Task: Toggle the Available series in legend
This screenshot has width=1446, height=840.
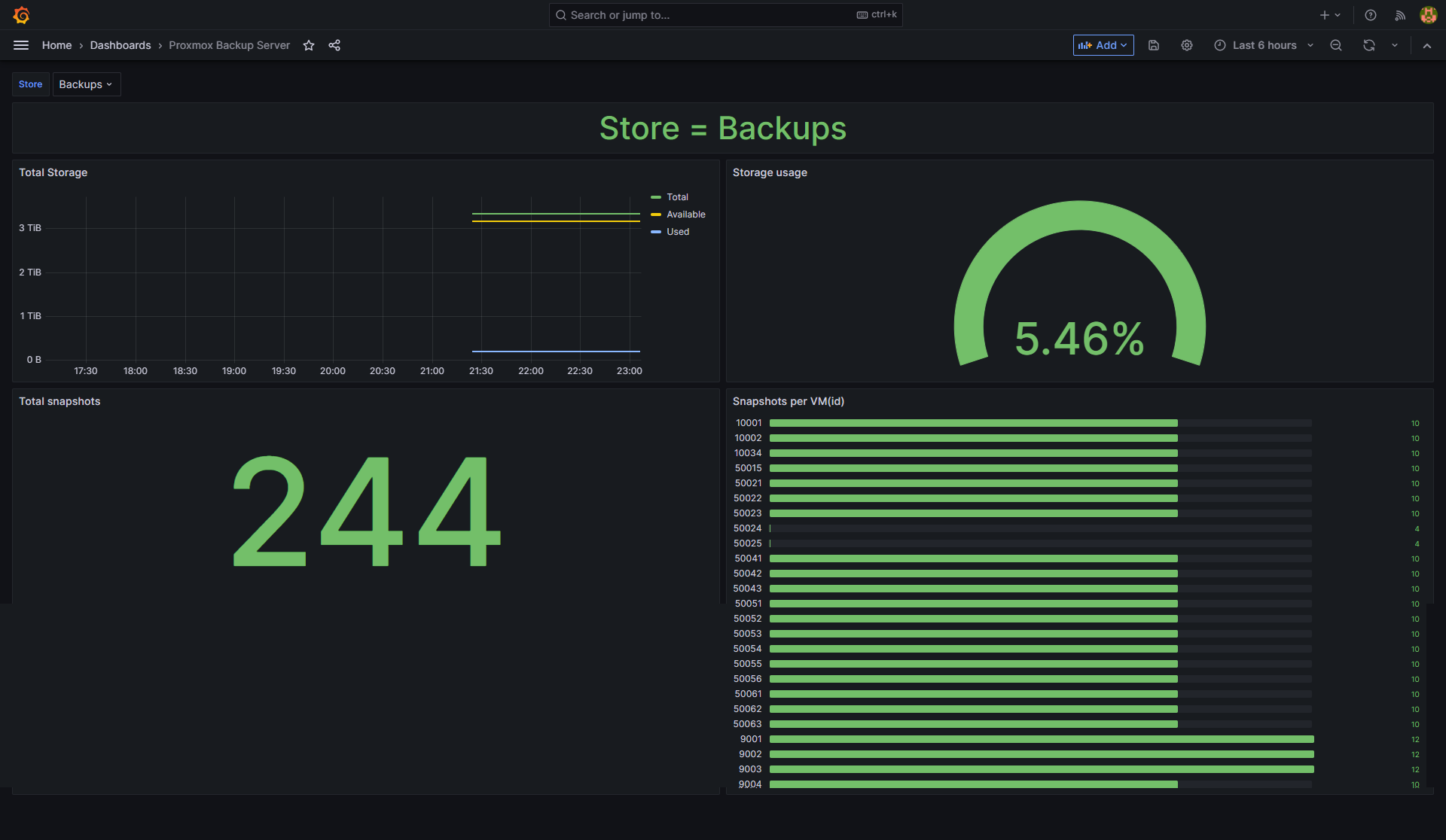Action: click(685, 215)
